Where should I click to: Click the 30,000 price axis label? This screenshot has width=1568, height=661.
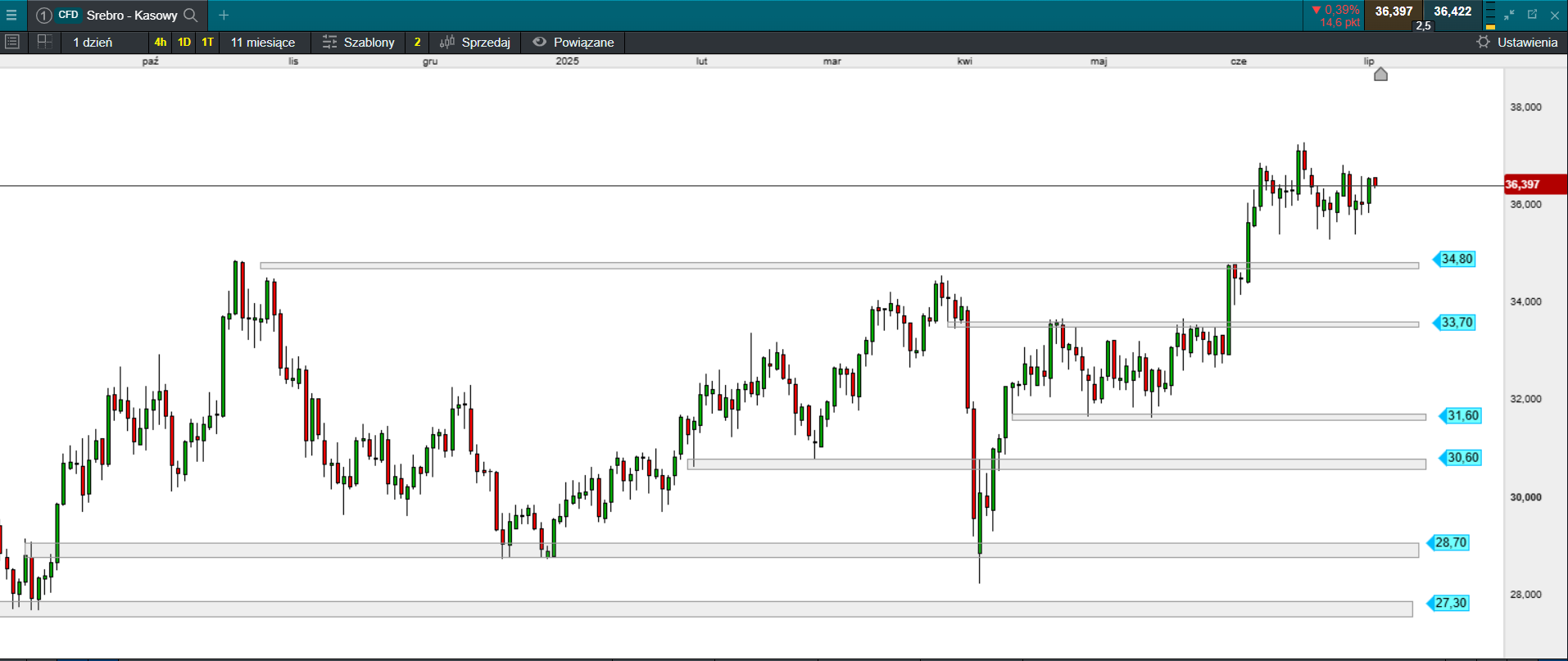click(1525, 497)
